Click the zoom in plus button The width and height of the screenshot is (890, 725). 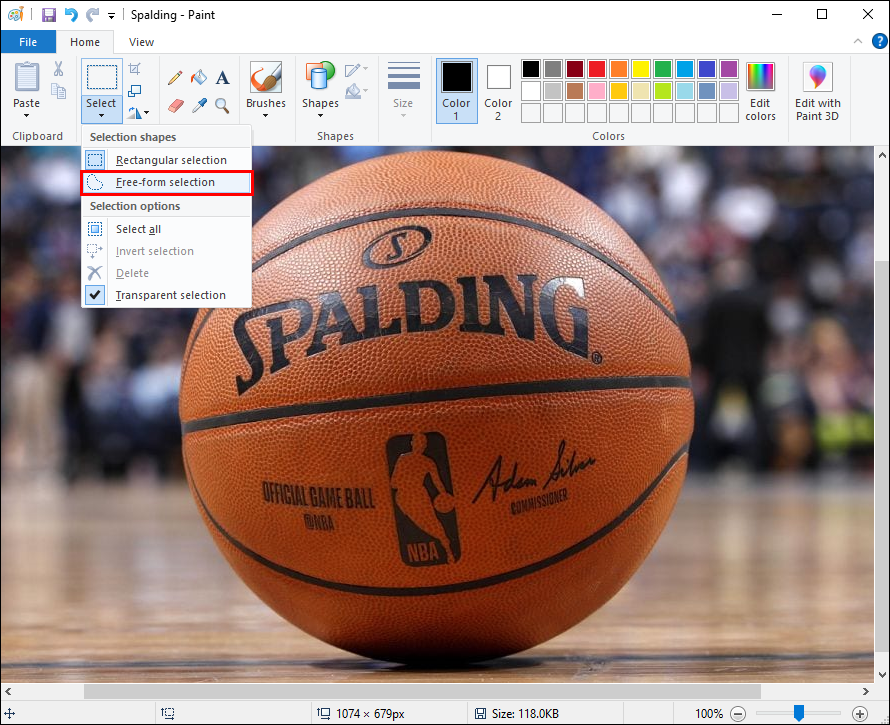tap(860, 713)
